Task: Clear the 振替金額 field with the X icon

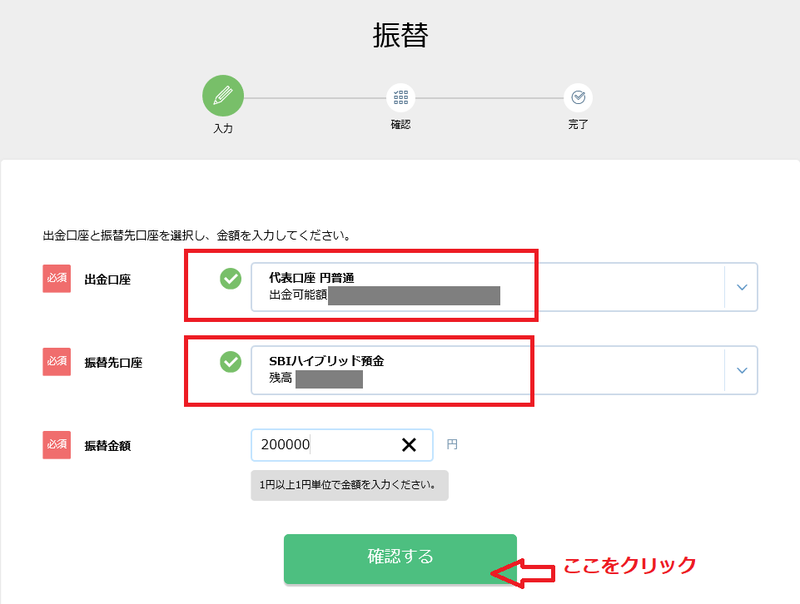Action: pyautogui.click(x=409, y=445)
